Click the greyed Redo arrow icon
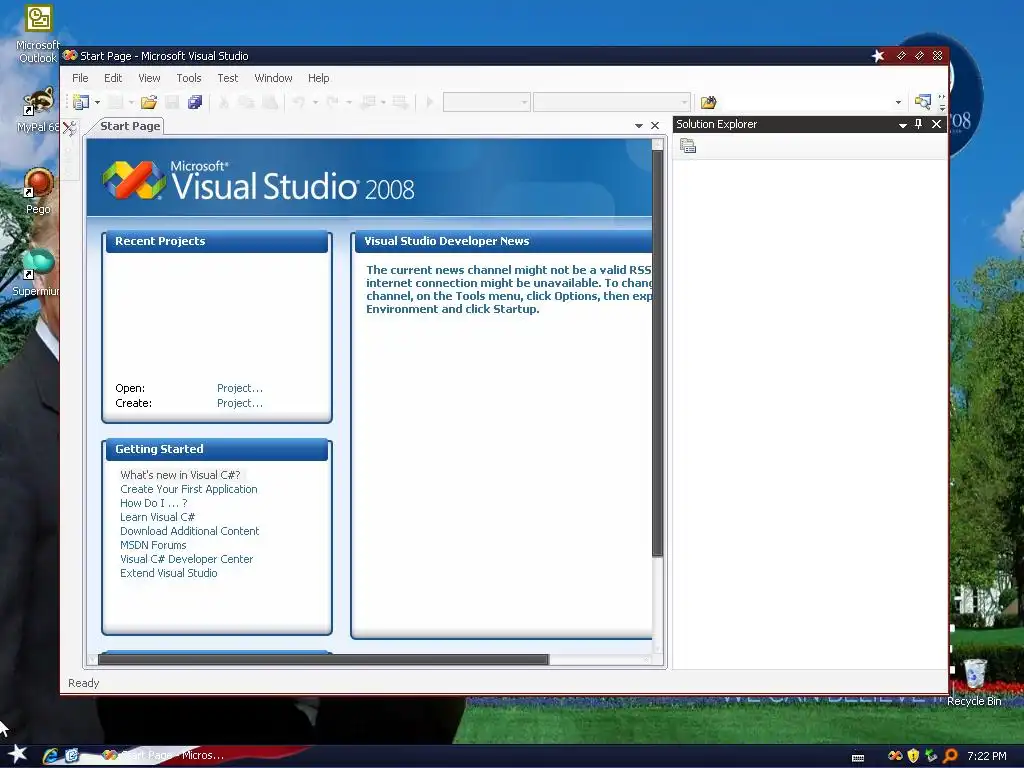Viewport: 1024px width, 768px height. tap(332, 102)
